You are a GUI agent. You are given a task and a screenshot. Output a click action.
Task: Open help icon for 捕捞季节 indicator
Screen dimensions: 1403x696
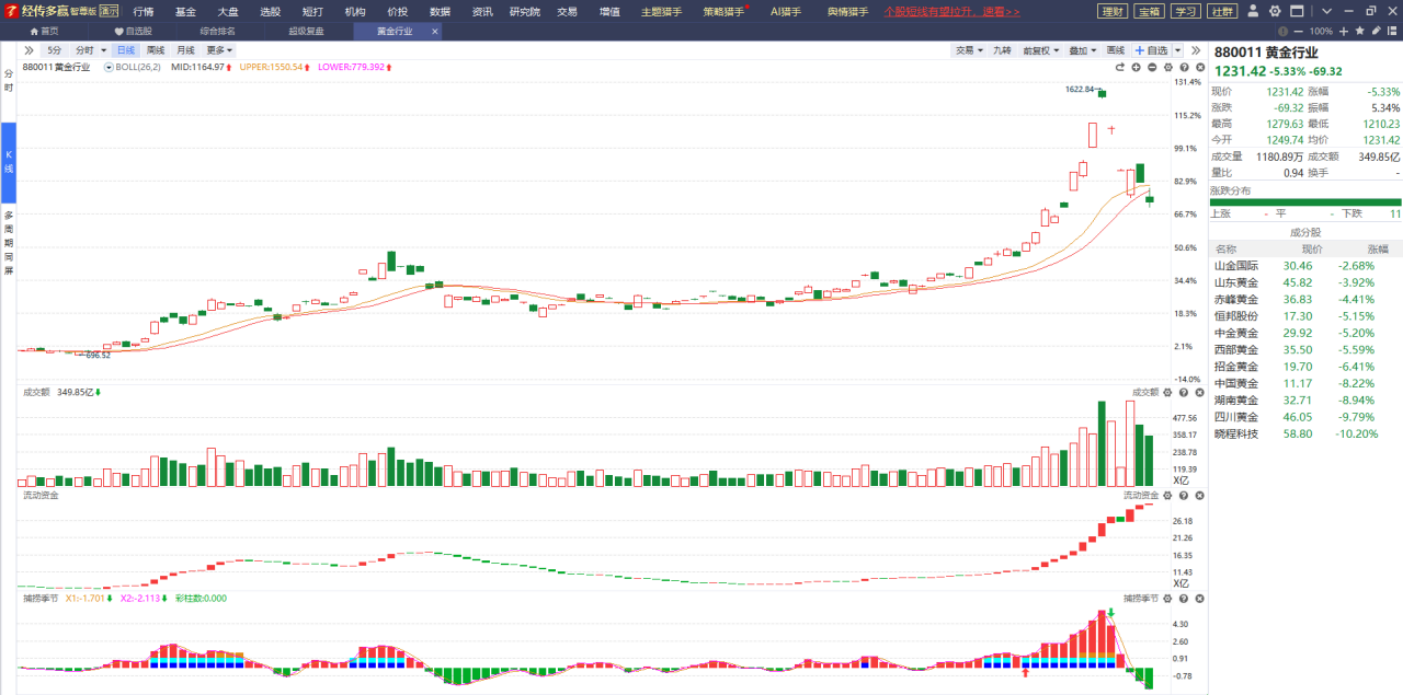[1183, 598]
